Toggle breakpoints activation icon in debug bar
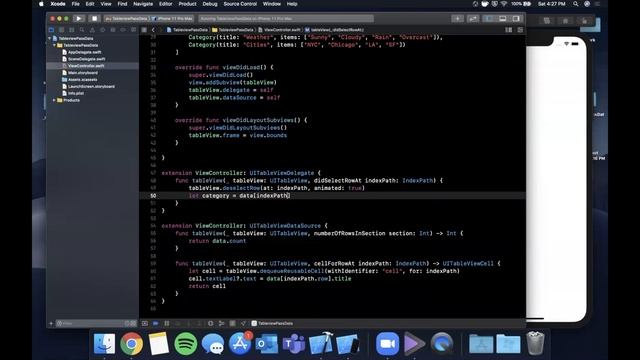 point(156,323)
